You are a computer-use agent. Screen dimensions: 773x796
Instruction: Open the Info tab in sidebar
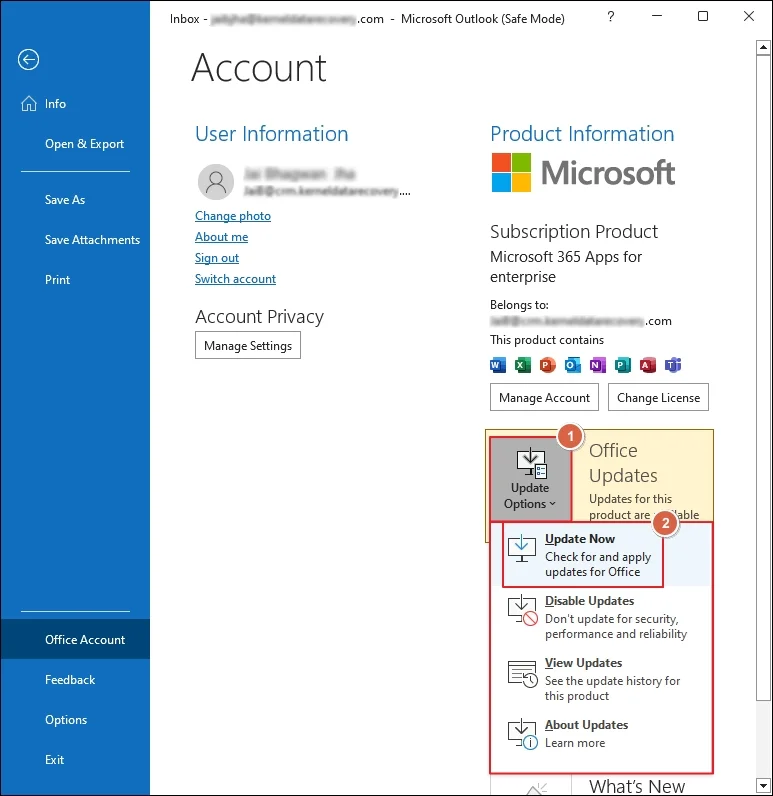pos(75,104)
